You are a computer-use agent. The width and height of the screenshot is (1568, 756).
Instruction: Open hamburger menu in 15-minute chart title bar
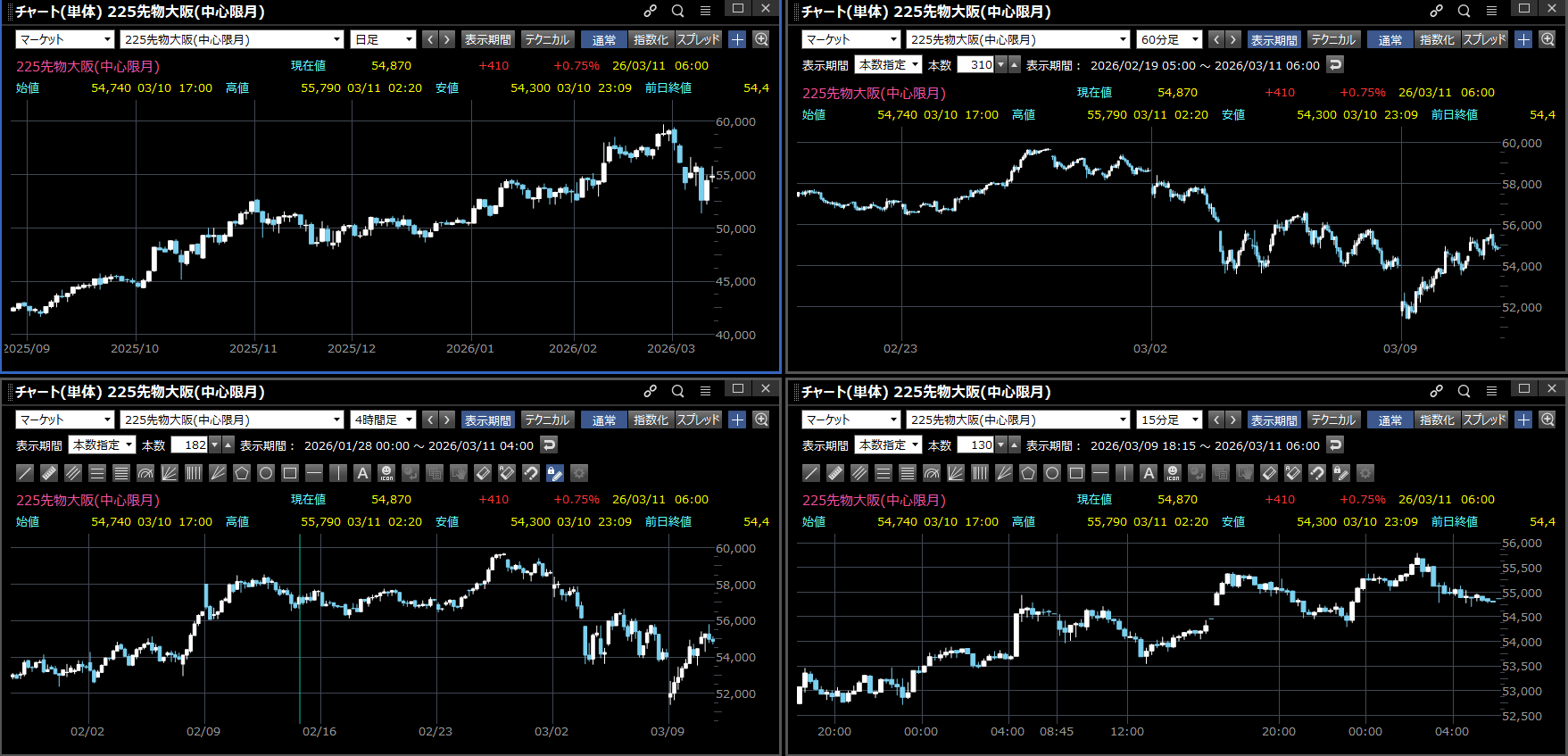pos(1491,391)
